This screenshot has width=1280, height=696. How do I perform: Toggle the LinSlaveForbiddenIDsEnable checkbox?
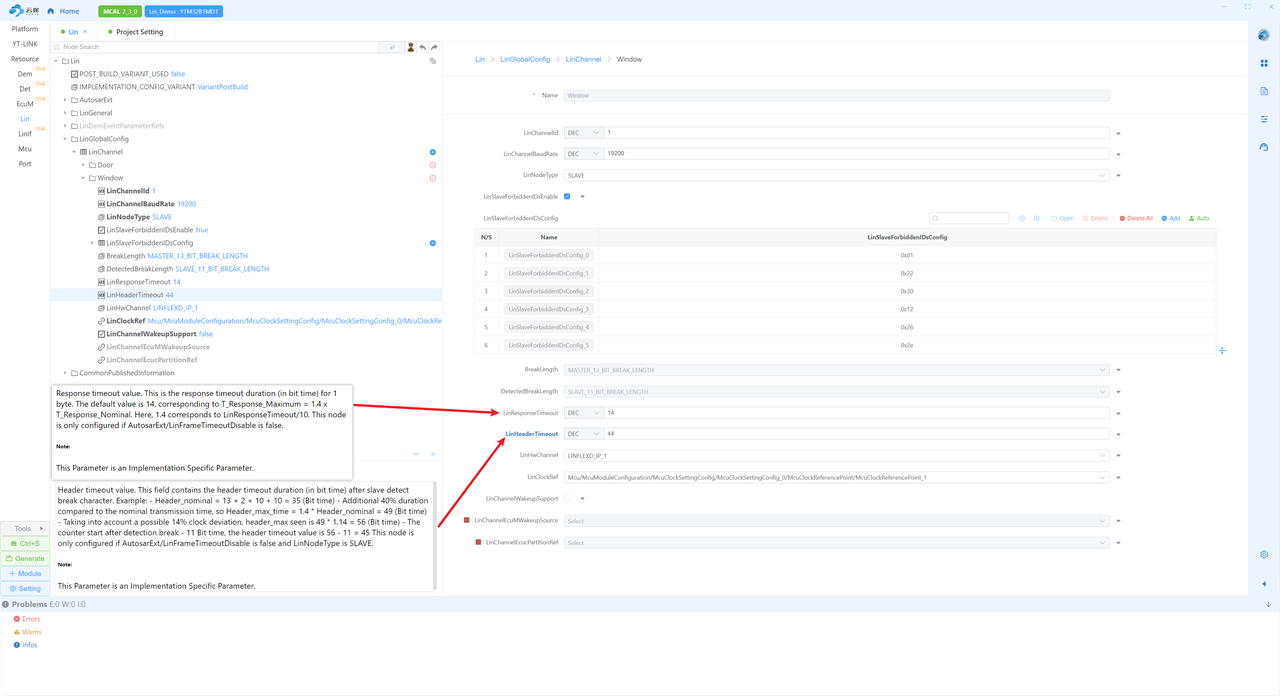tap(567, 196)
